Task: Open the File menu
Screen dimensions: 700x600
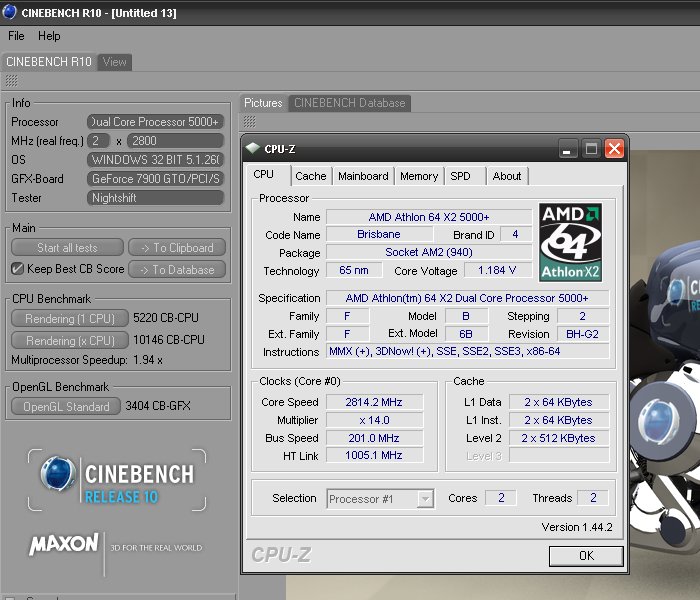Action: tap(16, 36)
